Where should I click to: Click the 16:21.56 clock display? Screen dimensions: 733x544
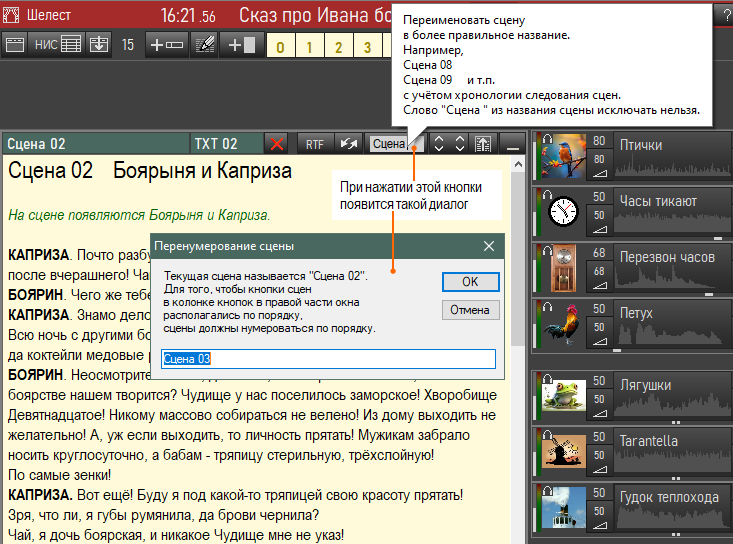(188, 16)
